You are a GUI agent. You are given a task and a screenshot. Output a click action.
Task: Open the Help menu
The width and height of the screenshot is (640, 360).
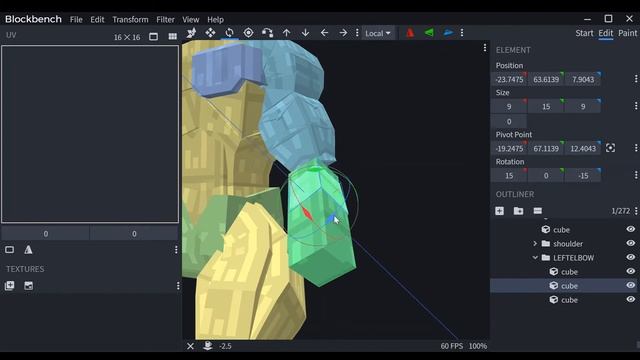pos(215,20)
